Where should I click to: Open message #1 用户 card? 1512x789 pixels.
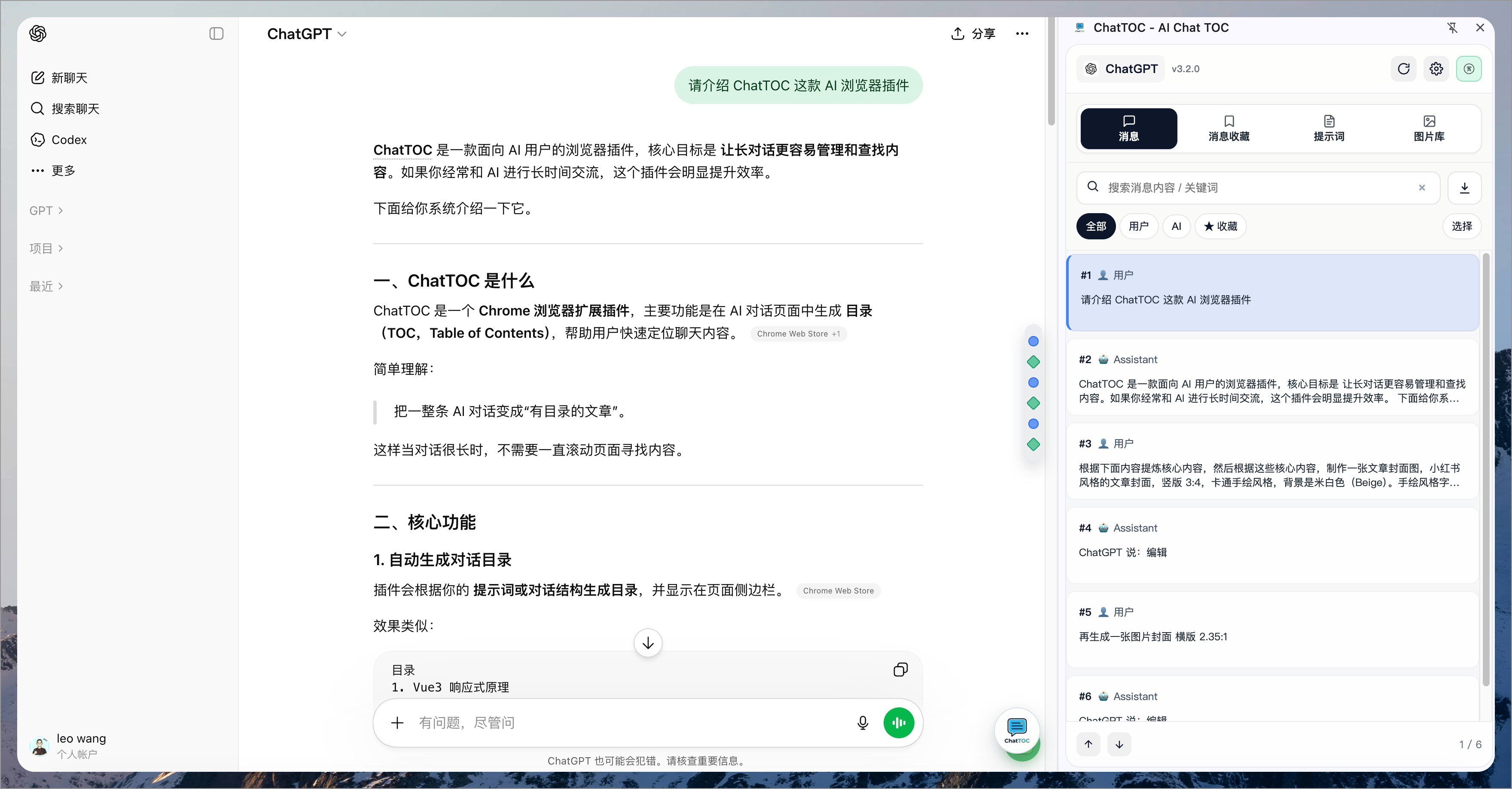[x=1272, y=292]
